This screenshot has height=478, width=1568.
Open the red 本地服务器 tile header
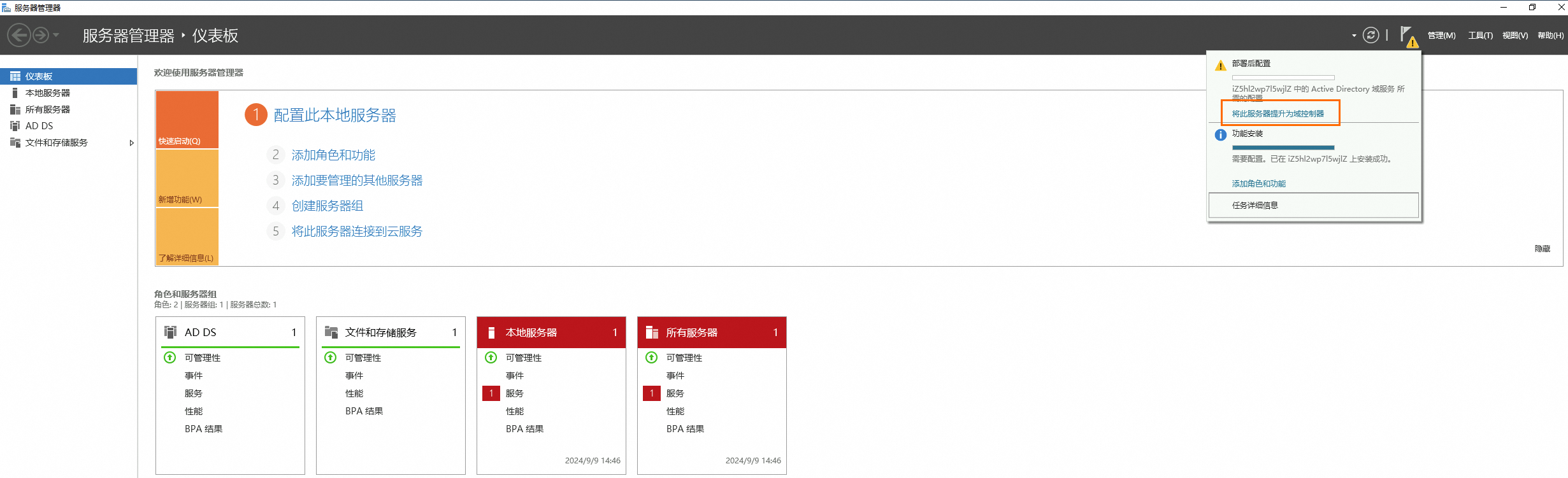point(551,332)
